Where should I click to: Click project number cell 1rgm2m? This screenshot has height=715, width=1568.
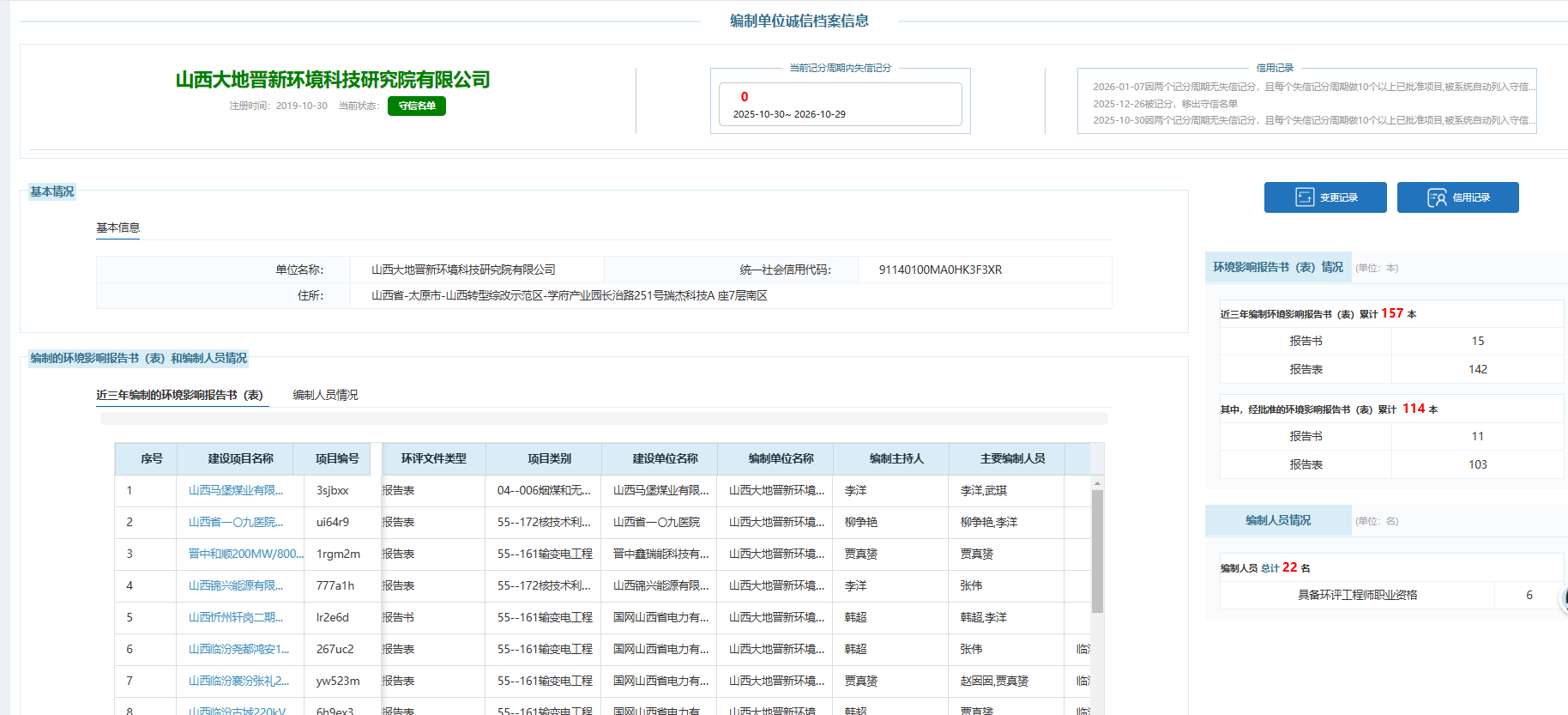point(338,554)
